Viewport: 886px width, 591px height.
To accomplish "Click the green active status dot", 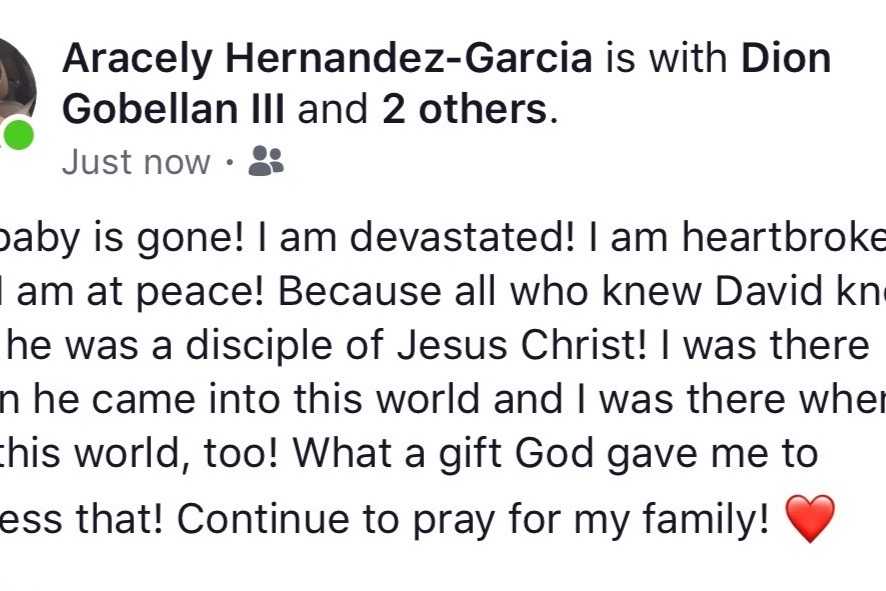I will click(18, 136).
